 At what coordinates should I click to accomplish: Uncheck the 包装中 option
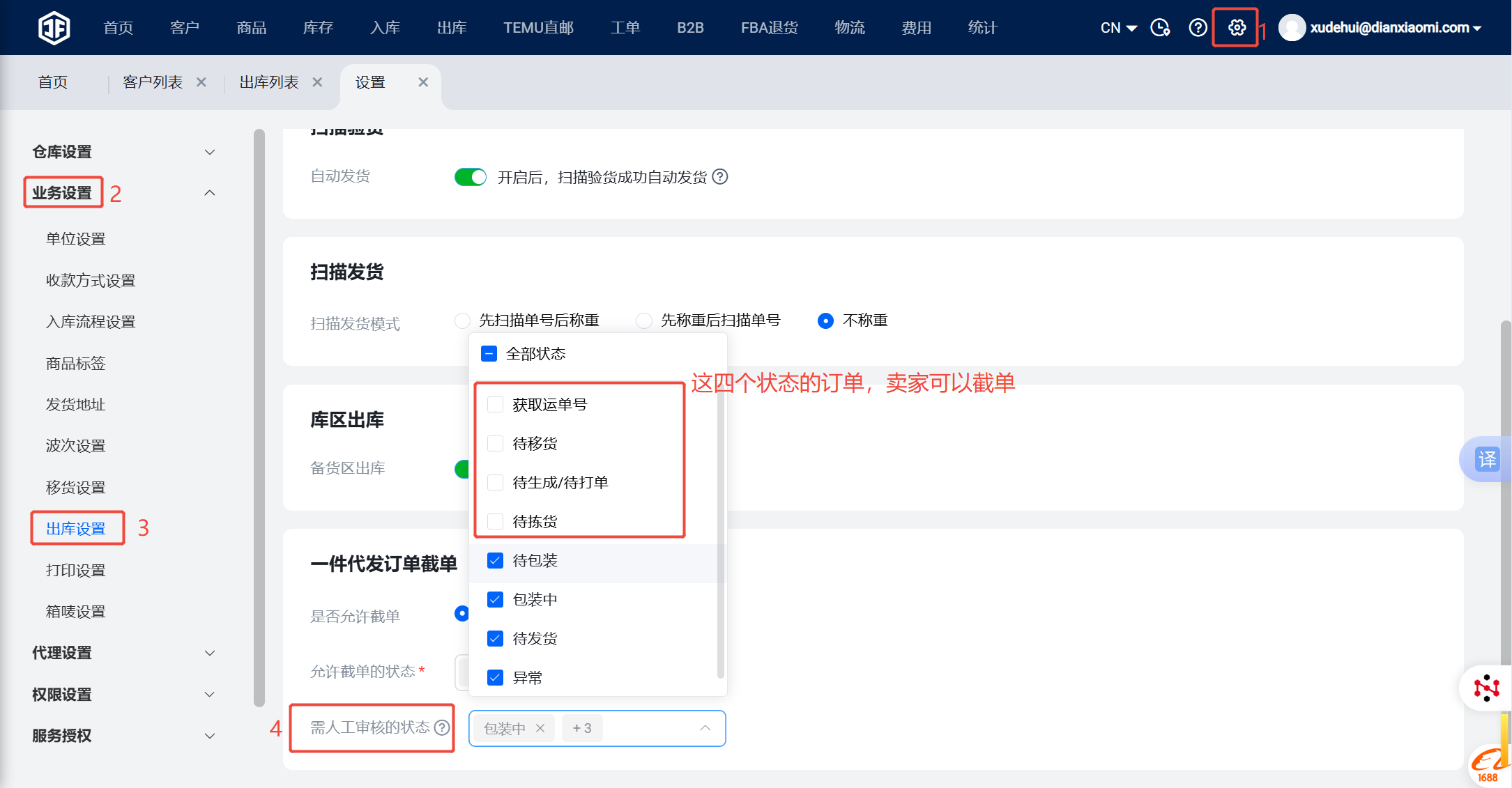coord(496,600)
